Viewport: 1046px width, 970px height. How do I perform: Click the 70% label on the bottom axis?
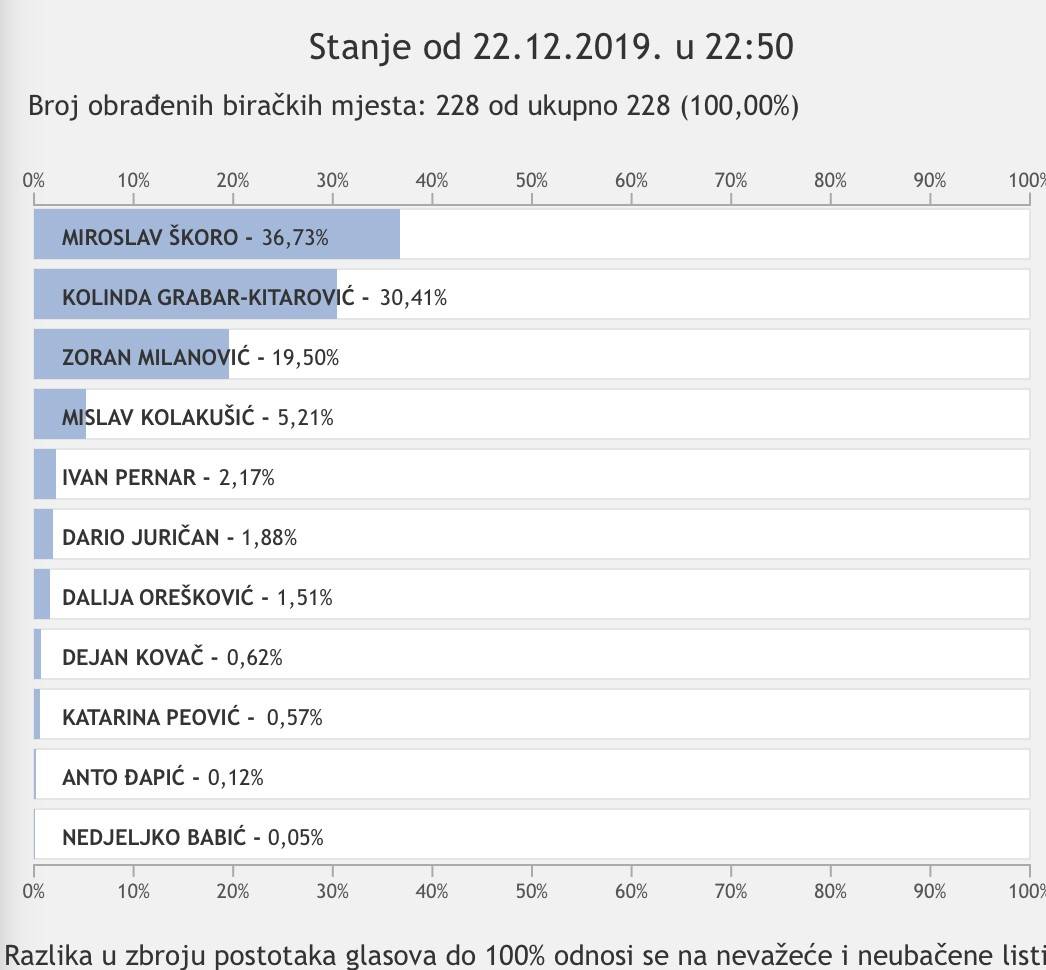[x=731, y=890]
